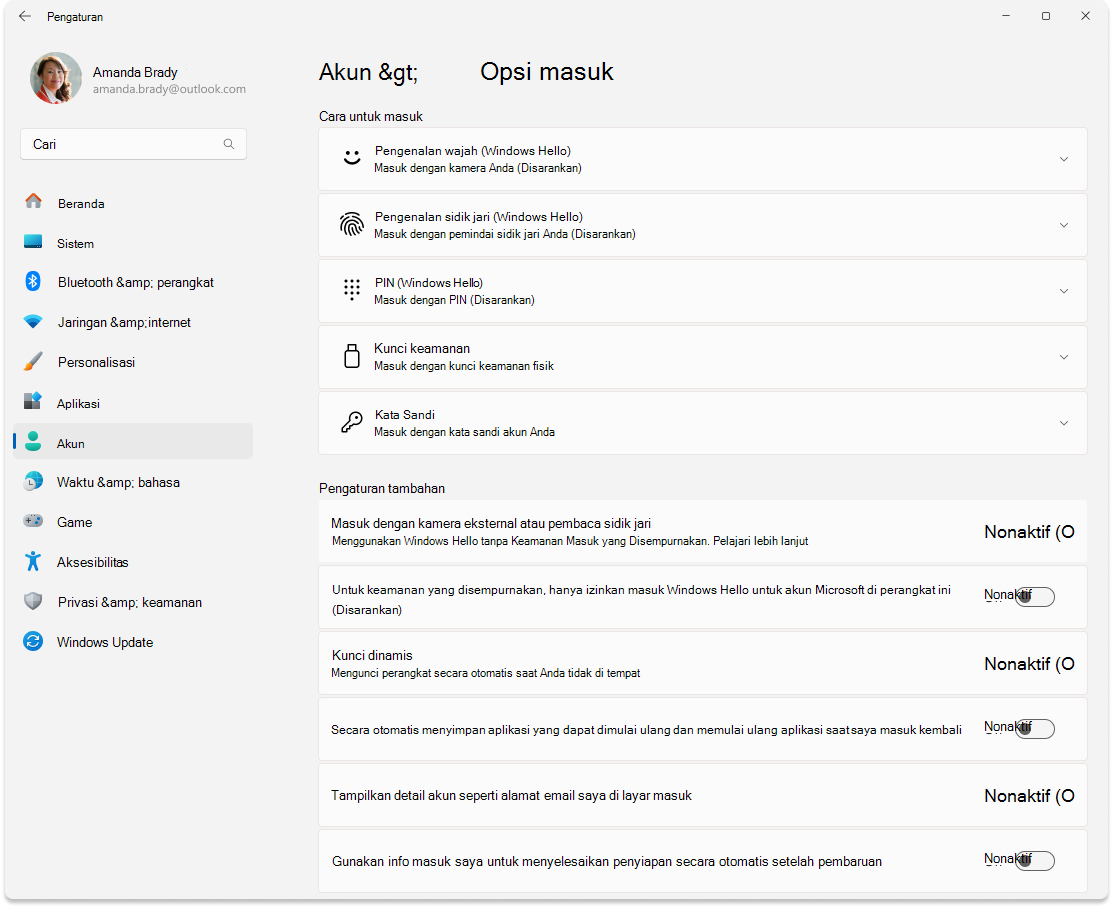The width and height of the screenshot is (1112, 907).
Task: Open Beranda in the sidebar
Action: coord(133,204)
